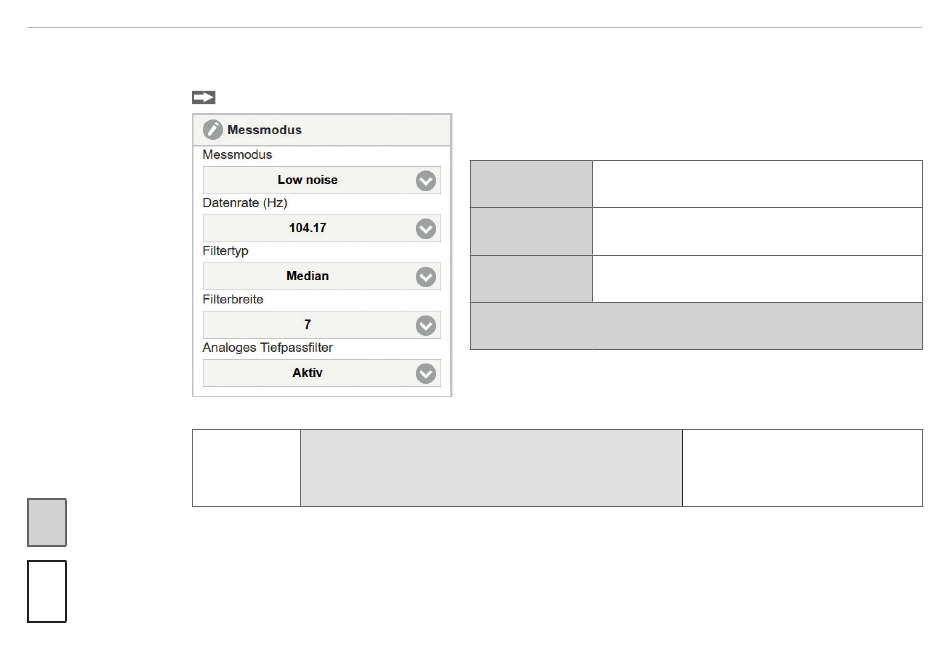The width and height of the screenshot is (950, 657).
Task: Click the pencil edit icon beside Messmodus
Action: coord(213,130)
